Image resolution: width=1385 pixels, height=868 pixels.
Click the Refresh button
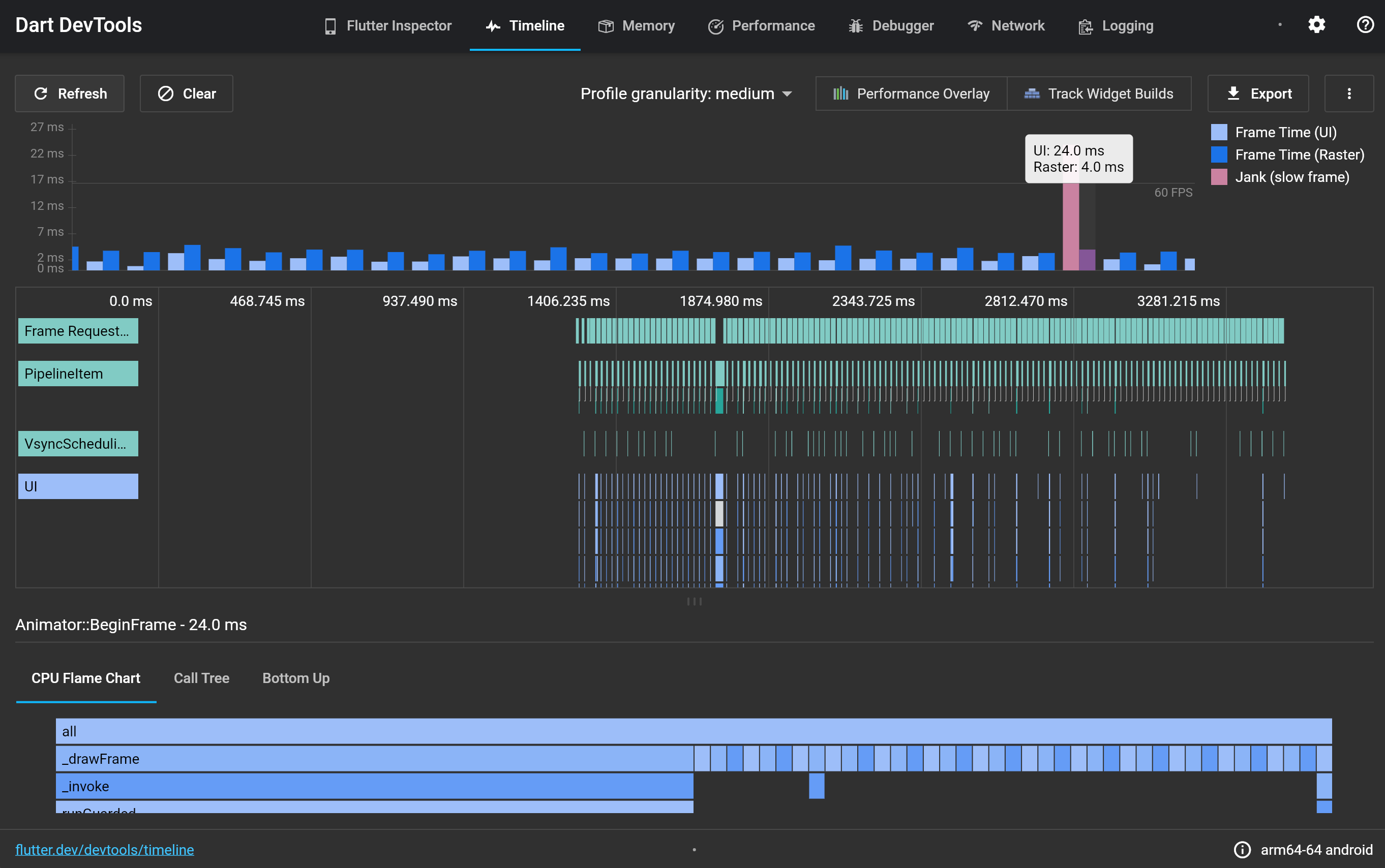tap(70, 94)
